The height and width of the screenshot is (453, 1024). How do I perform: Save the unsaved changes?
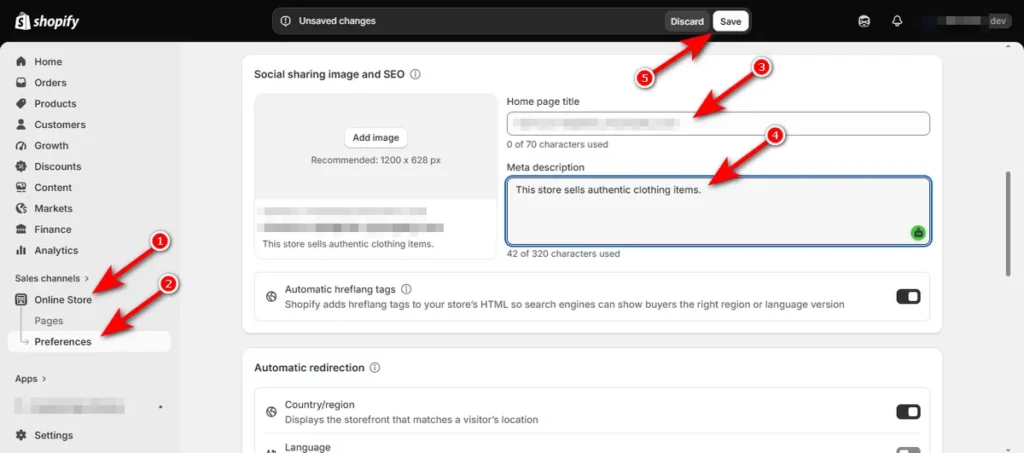730,21
